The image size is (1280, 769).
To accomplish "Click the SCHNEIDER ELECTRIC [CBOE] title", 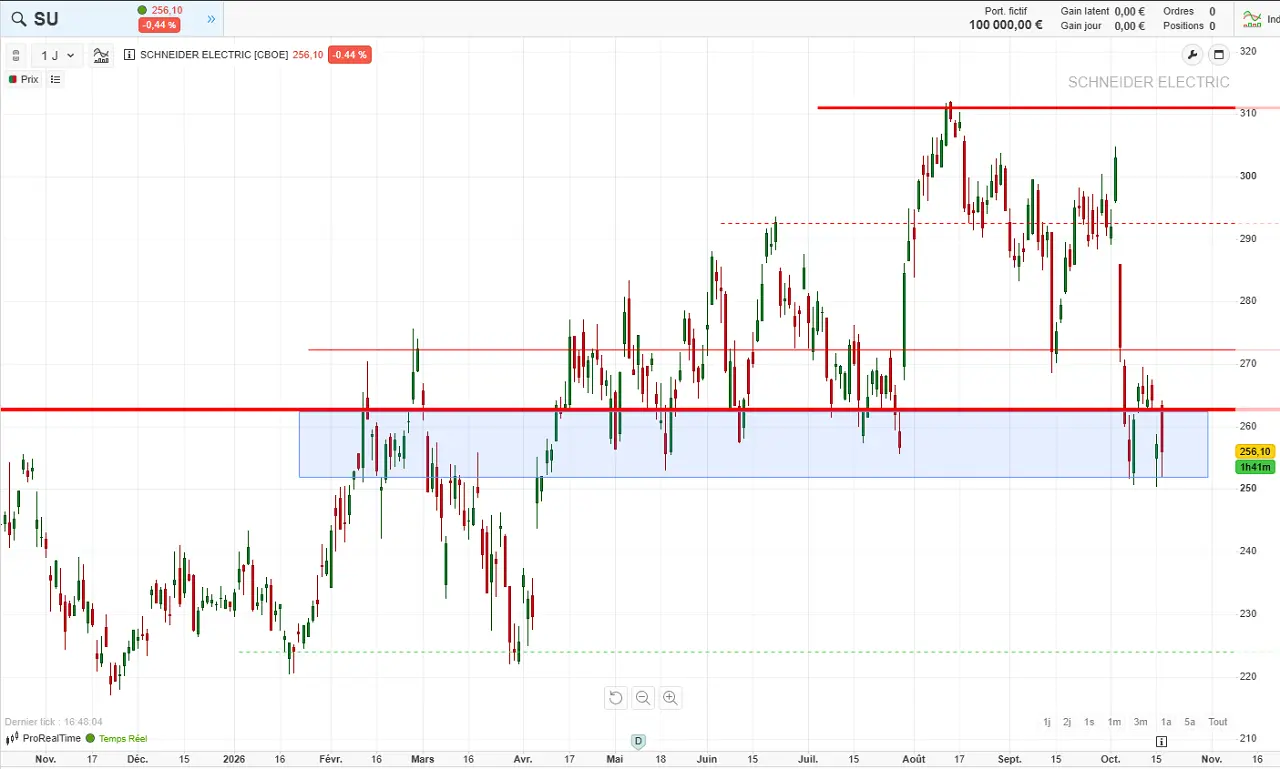I will click(214, 55).
